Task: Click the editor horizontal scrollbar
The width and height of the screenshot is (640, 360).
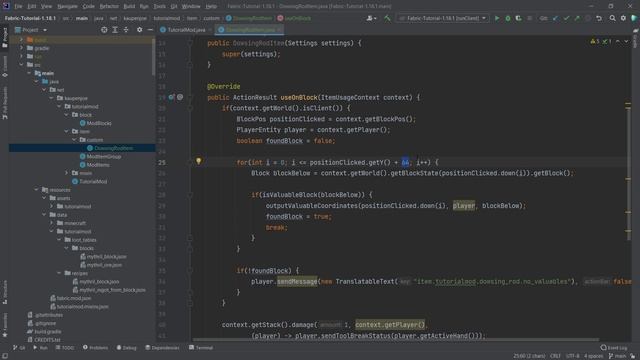Action: (x=395, y=340)
